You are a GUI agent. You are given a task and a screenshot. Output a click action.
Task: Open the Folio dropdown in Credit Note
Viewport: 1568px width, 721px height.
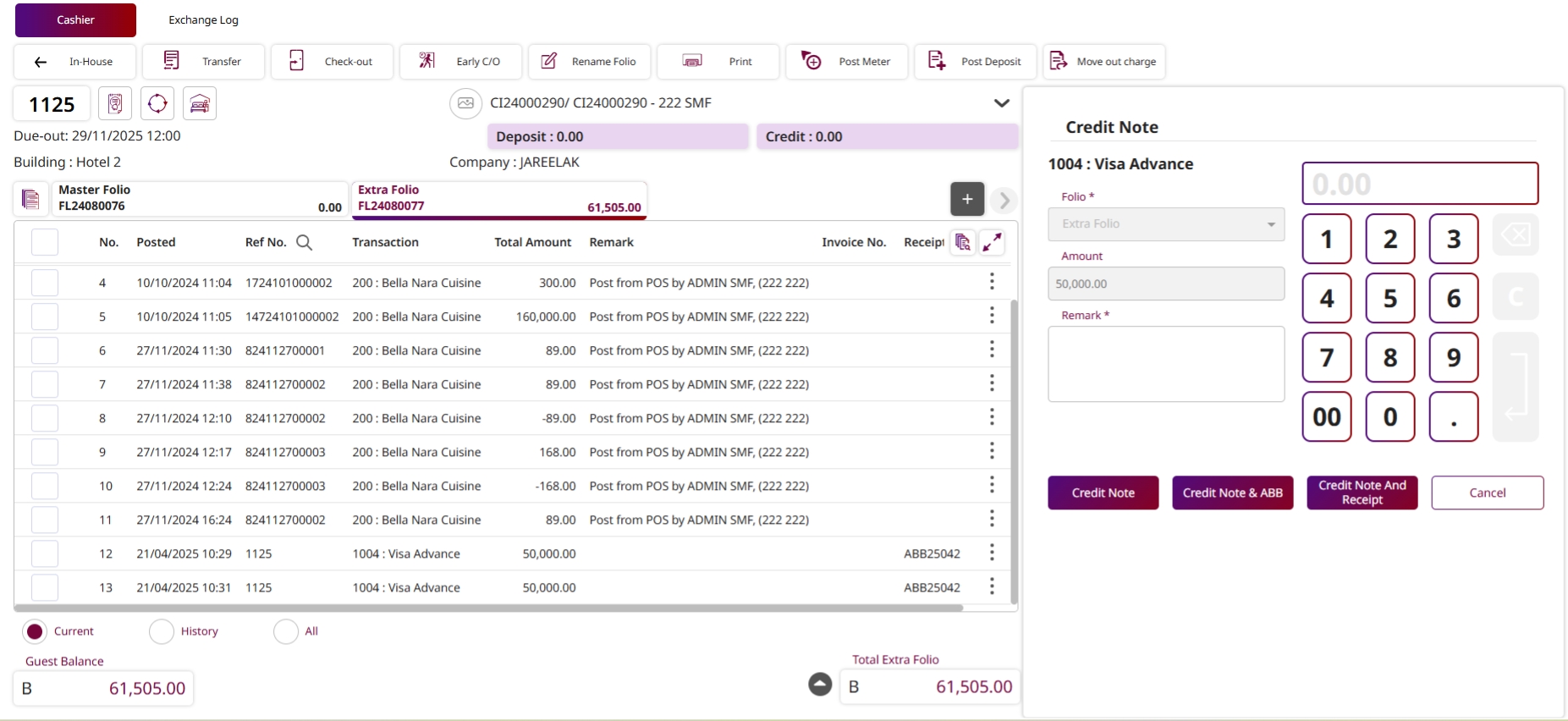1165,224
